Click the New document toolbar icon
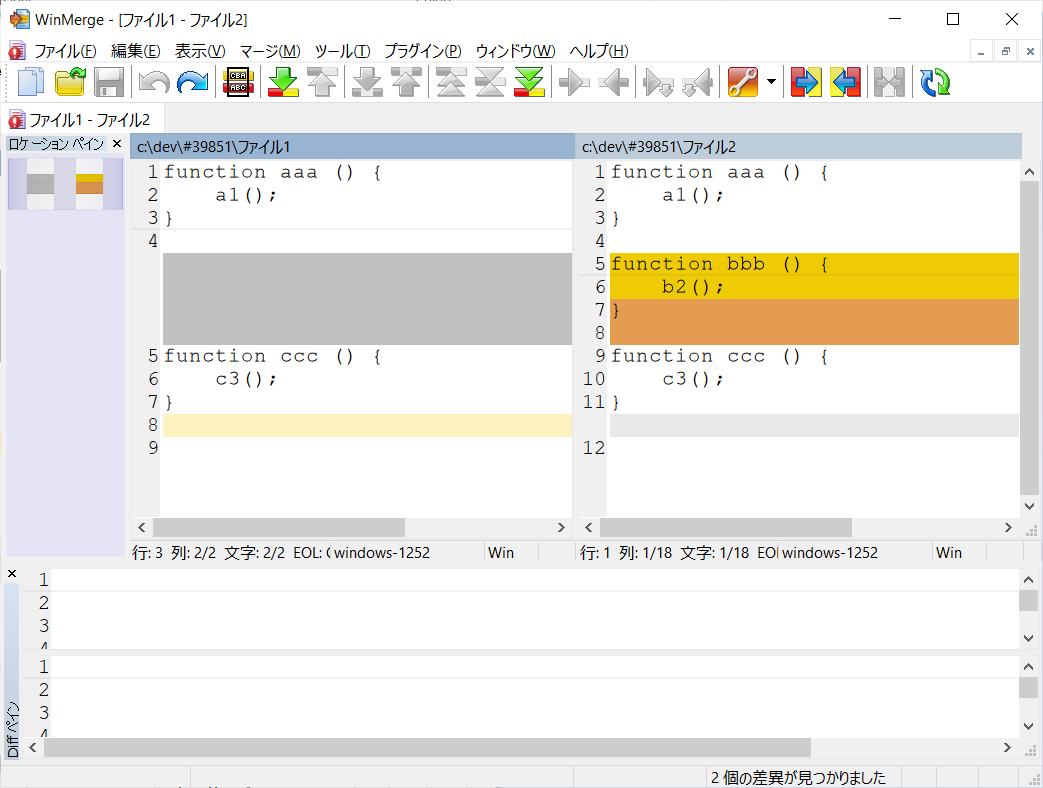Viewport: 1043px width, 788px height. click(31, 83)
